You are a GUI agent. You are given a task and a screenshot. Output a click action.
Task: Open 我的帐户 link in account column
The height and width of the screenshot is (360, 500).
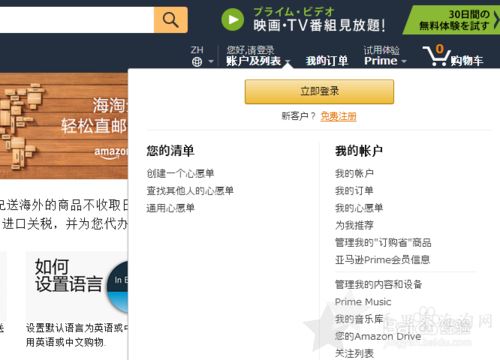pyautogui.click(x=354, y=173)
